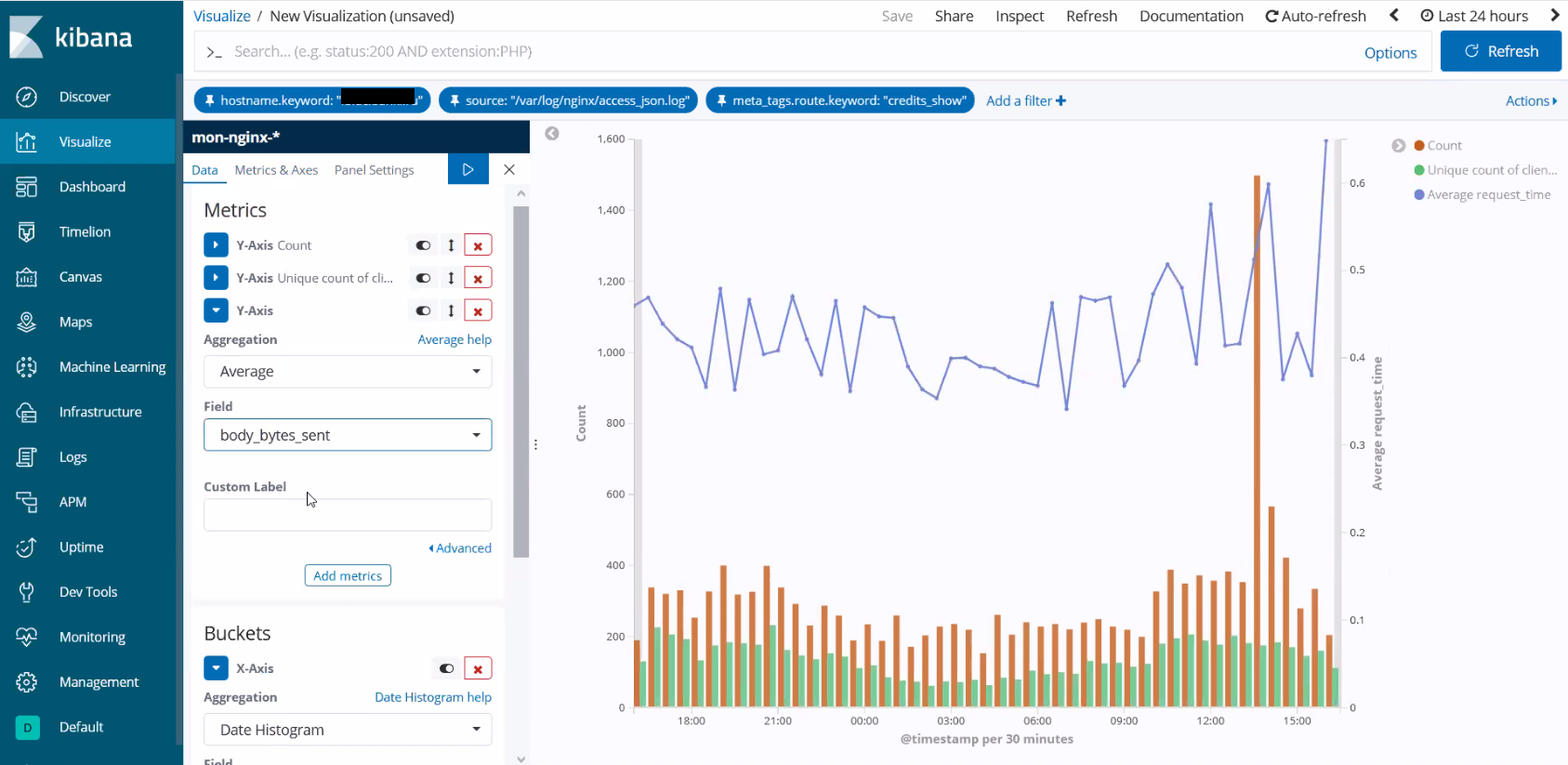Open Discover from the sidebar compass icon
This screenshot has height=765, width=1568.
click(27, 97)
